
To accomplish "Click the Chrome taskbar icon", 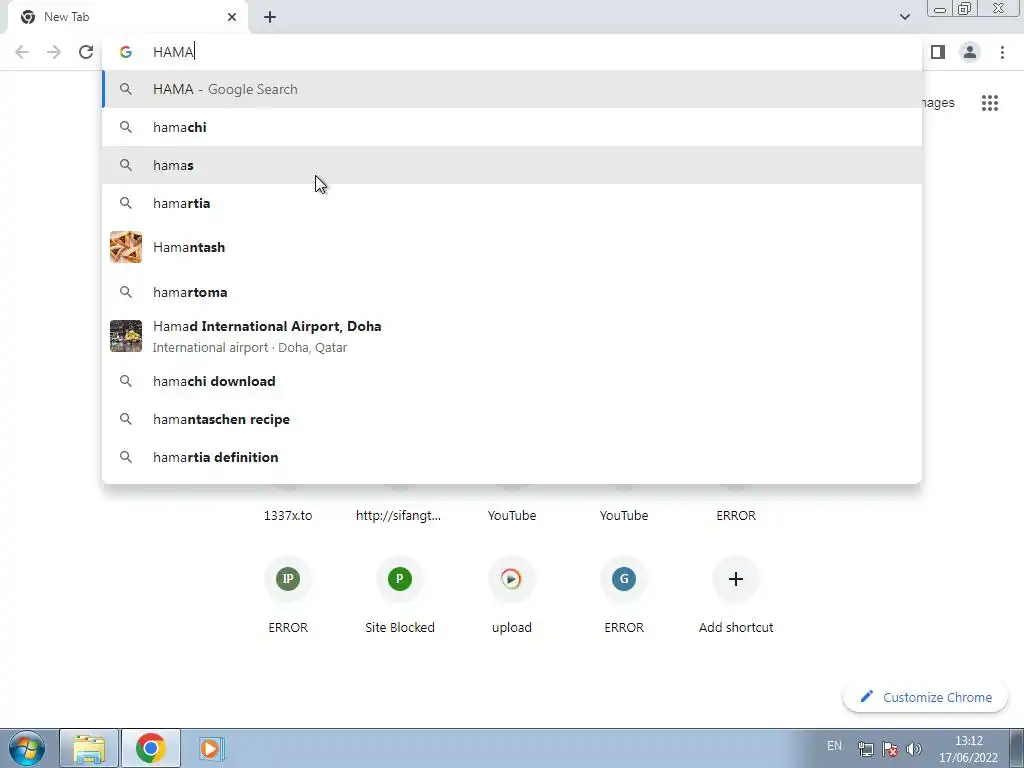I will (x=150, y=748).
